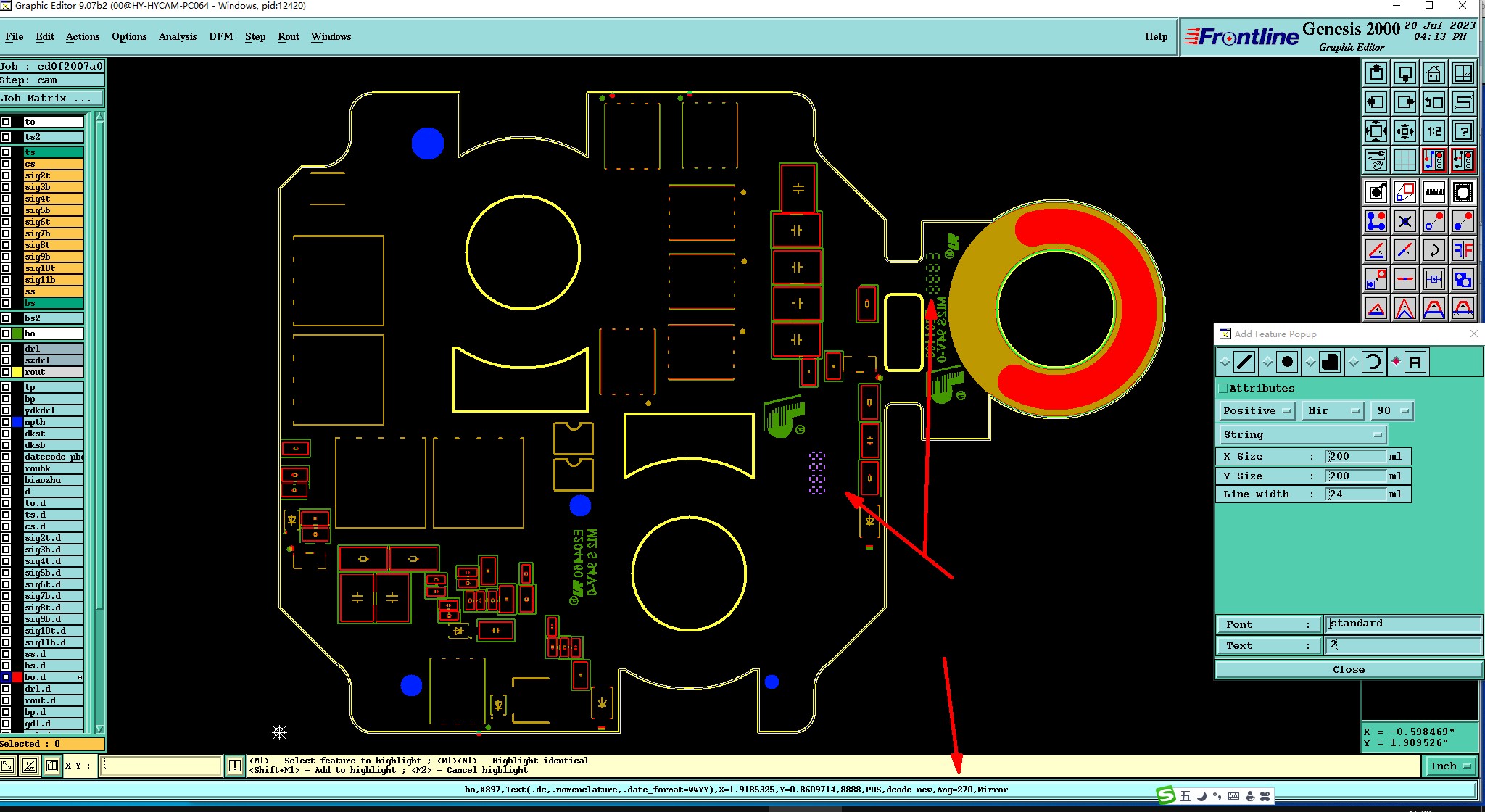Select the arc feature radio diamond

tap(1353, 361)
